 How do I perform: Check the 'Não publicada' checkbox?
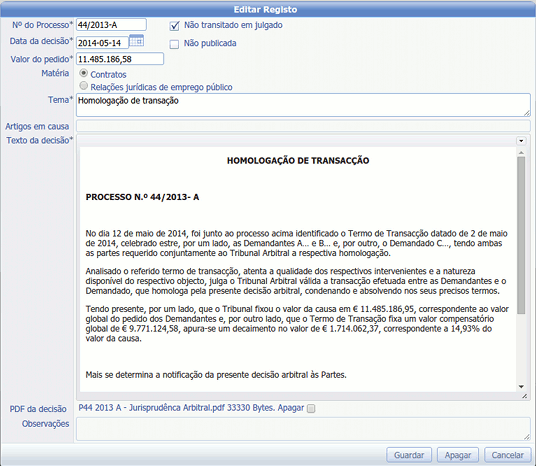click(174, 44)
